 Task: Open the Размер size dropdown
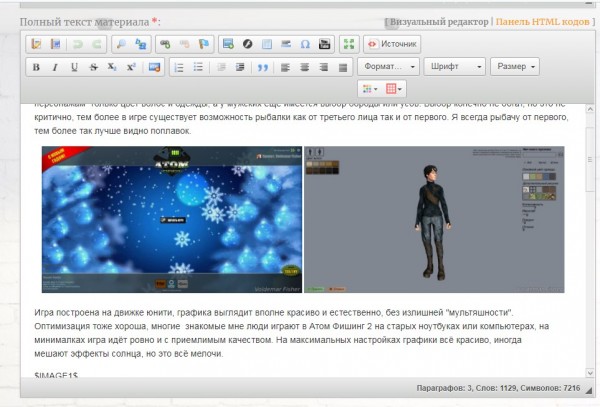[x=515, y=67]
